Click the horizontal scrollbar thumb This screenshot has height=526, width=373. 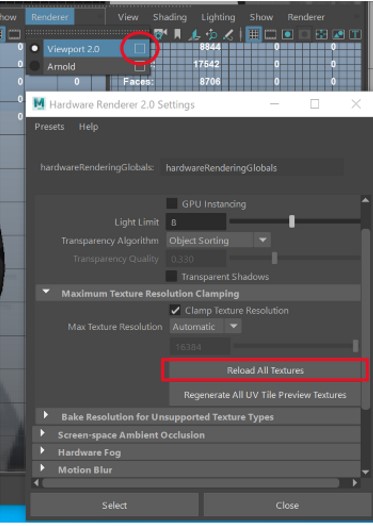(191, 483)
